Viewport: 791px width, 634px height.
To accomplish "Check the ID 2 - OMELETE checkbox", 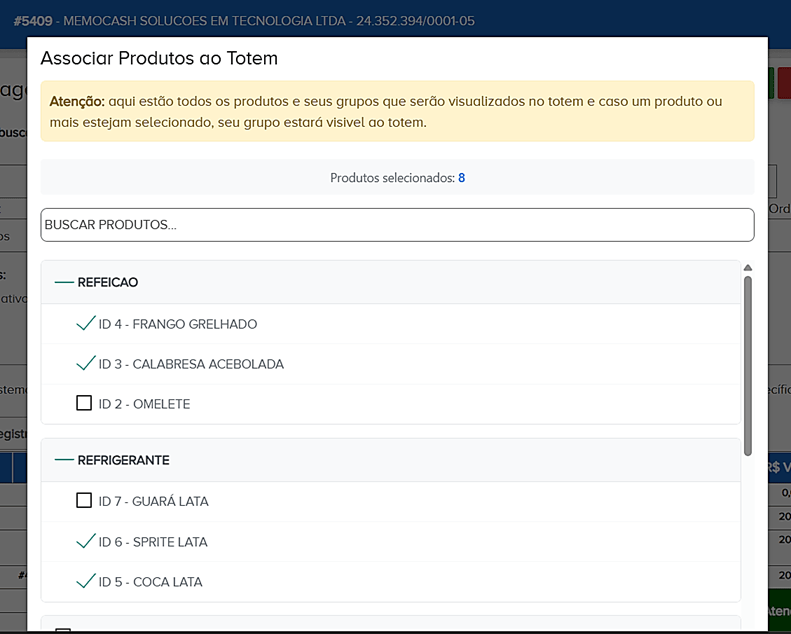I will tap(84, 404).
